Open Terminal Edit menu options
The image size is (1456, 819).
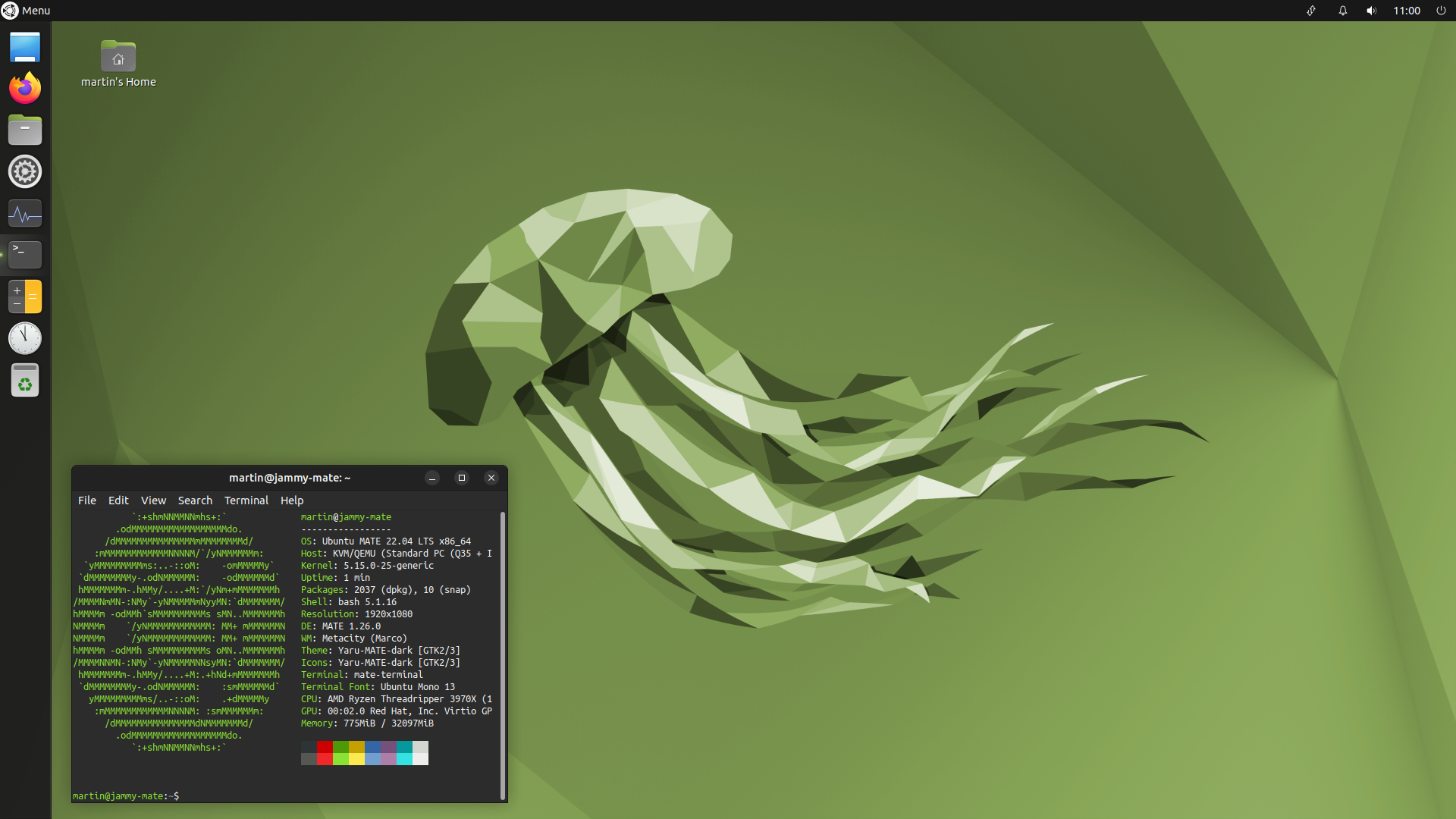[x=118, y=500]
